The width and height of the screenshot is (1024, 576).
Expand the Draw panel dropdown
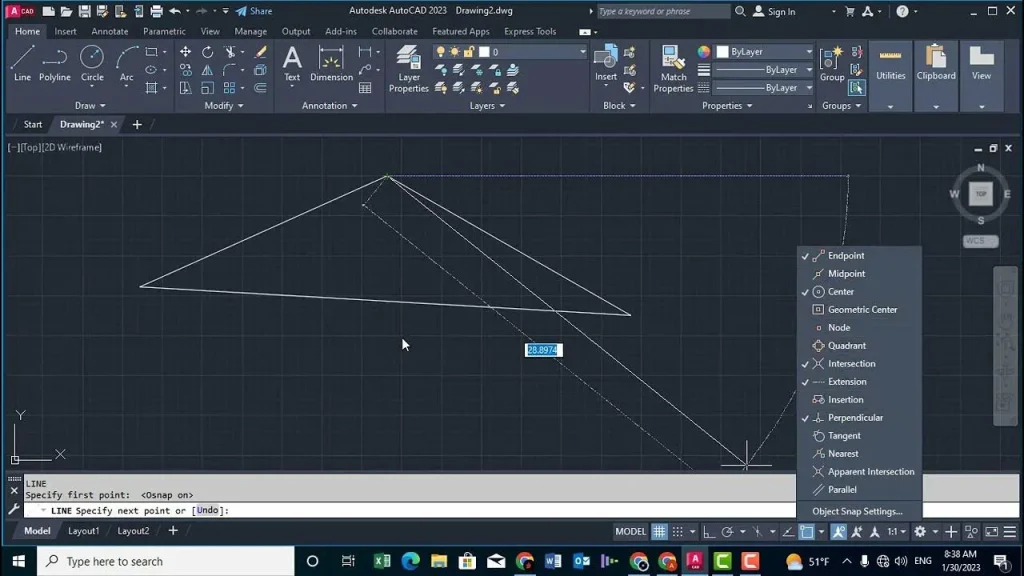click(90, 106)
